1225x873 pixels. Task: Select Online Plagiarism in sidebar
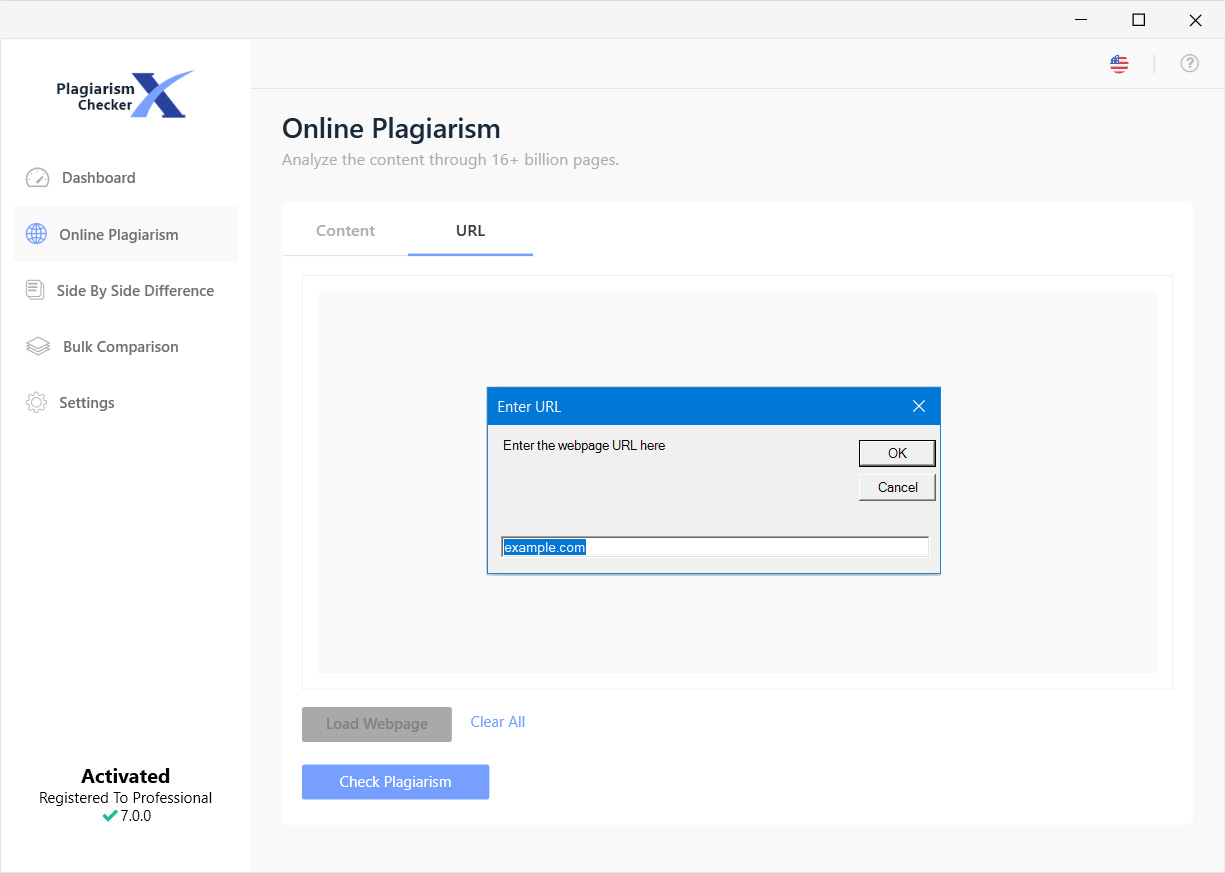pyautogui.click(x=125, y=234)
